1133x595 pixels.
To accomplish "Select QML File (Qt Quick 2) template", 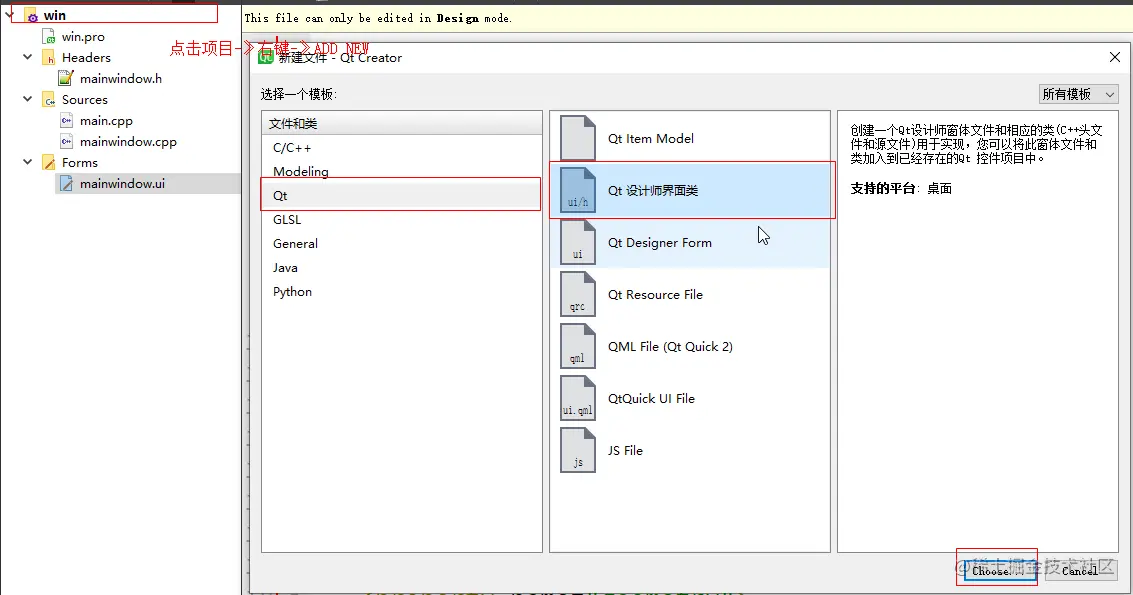I will tap(690, 346).
